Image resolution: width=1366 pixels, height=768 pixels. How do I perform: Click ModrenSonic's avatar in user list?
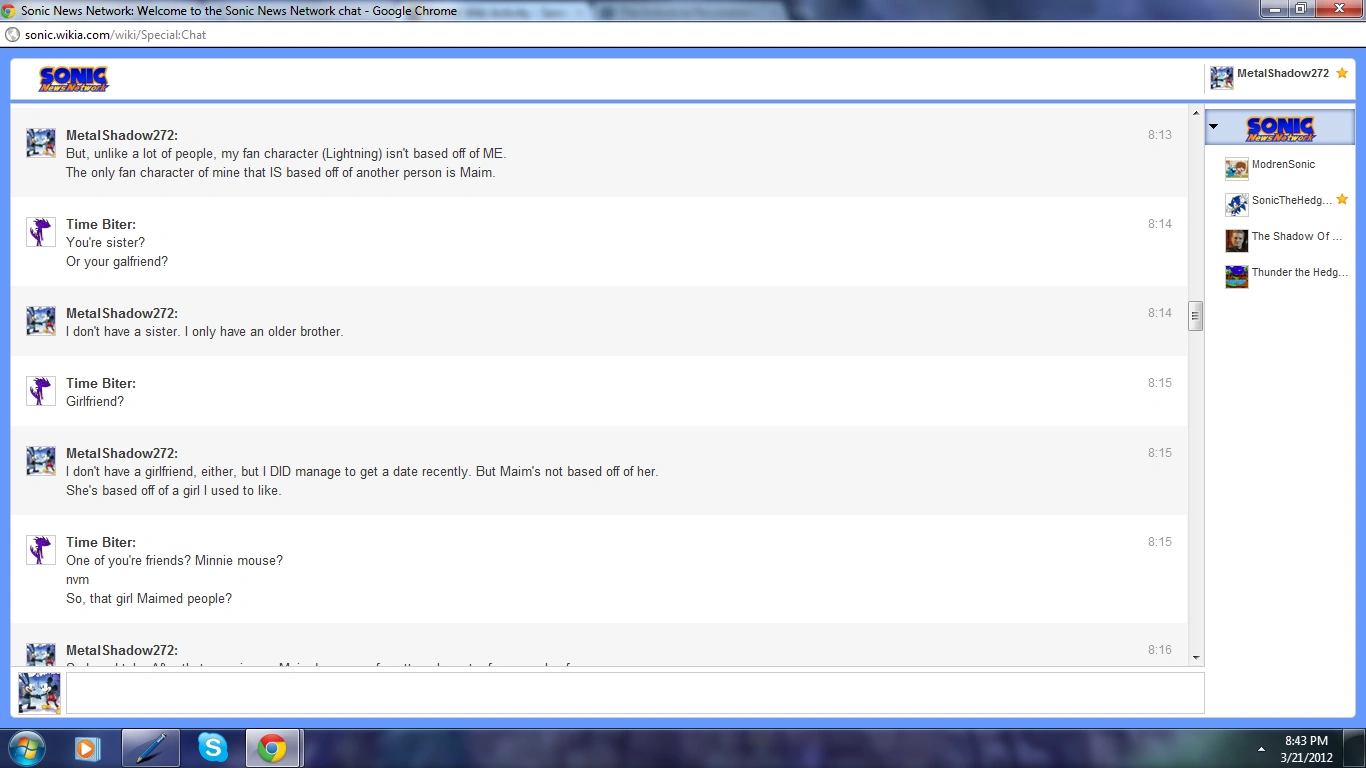[x=1237, y=168]
